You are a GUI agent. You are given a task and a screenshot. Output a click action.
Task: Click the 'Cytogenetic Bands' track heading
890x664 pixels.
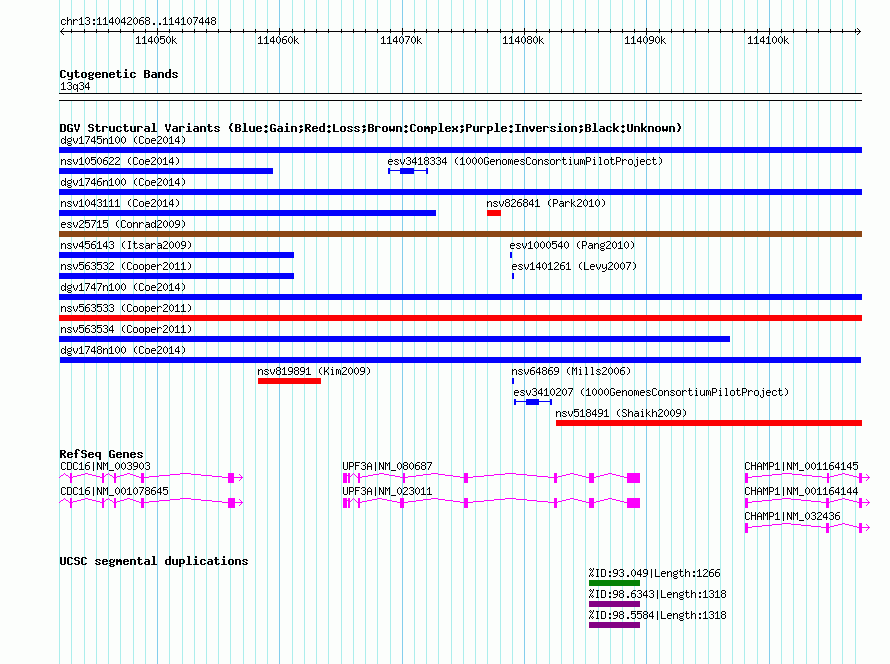pyautogui.click(x=119, y=74)
